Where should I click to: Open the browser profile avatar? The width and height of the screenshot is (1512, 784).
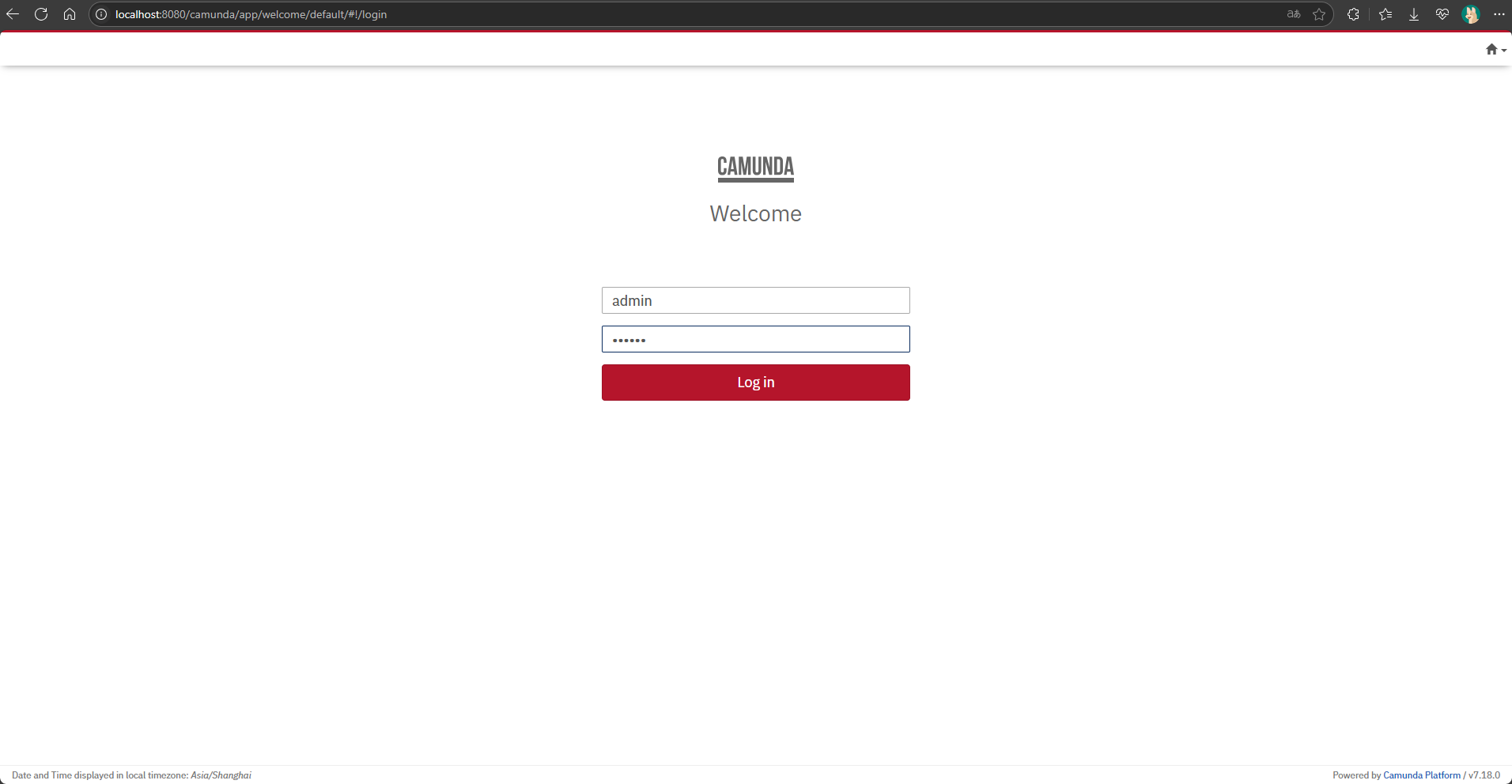pyautogui.click(x=1472, y=14)
